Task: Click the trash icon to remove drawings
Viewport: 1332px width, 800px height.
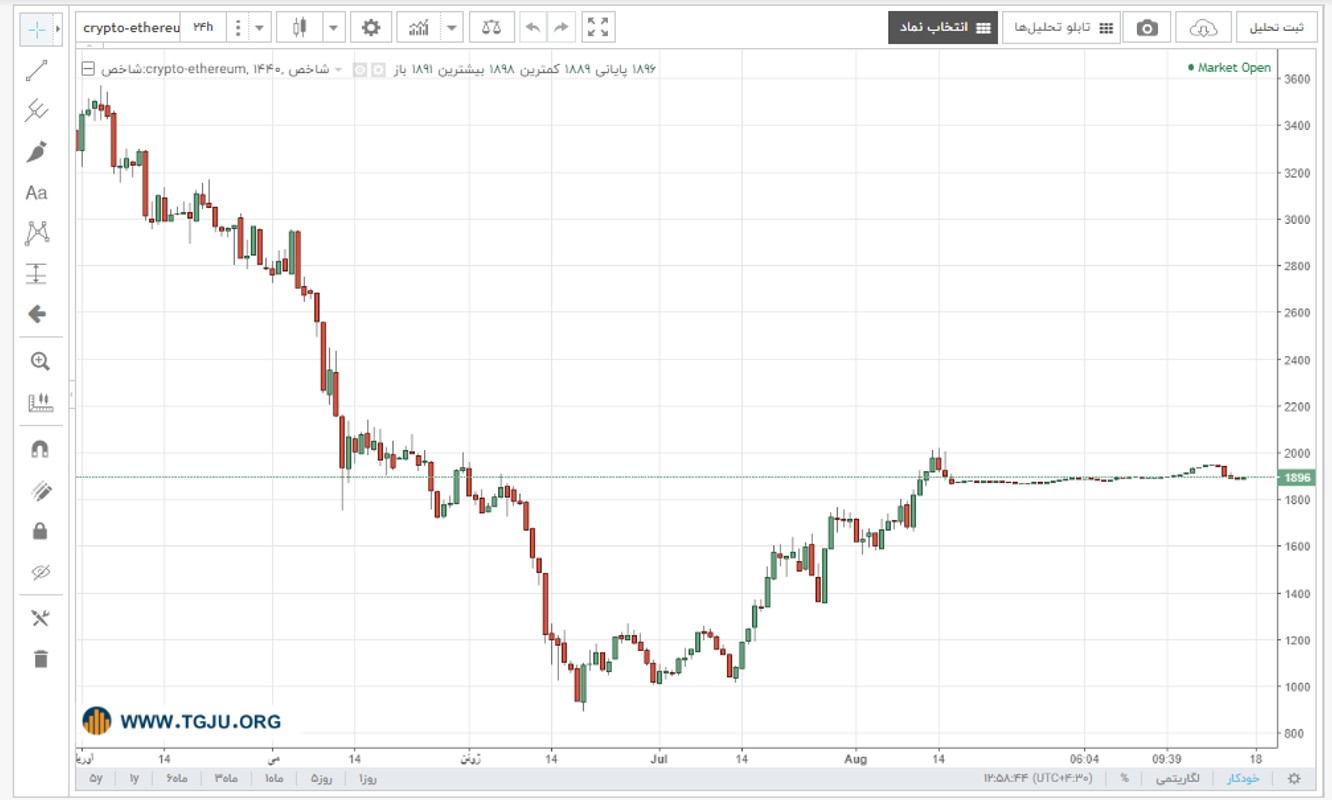Action: [40, 659]
